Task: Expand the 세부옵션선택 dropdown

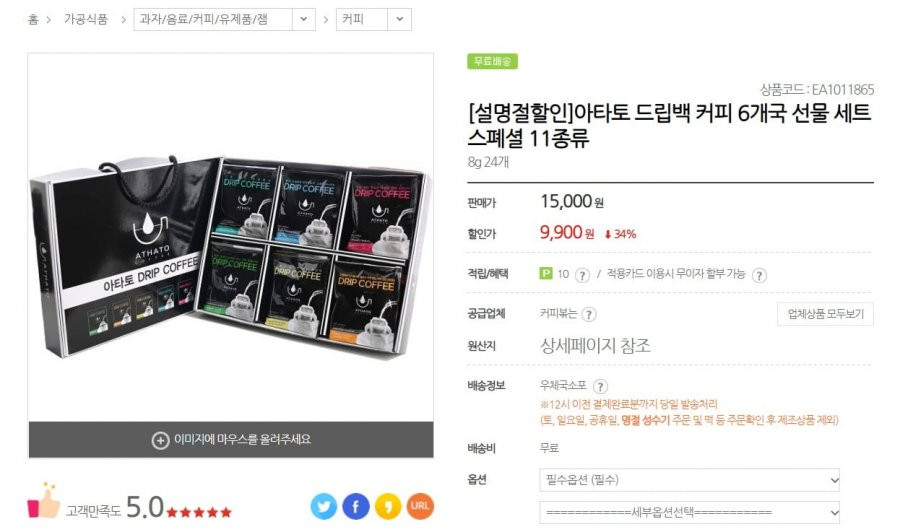Action: tap(689, 512)
